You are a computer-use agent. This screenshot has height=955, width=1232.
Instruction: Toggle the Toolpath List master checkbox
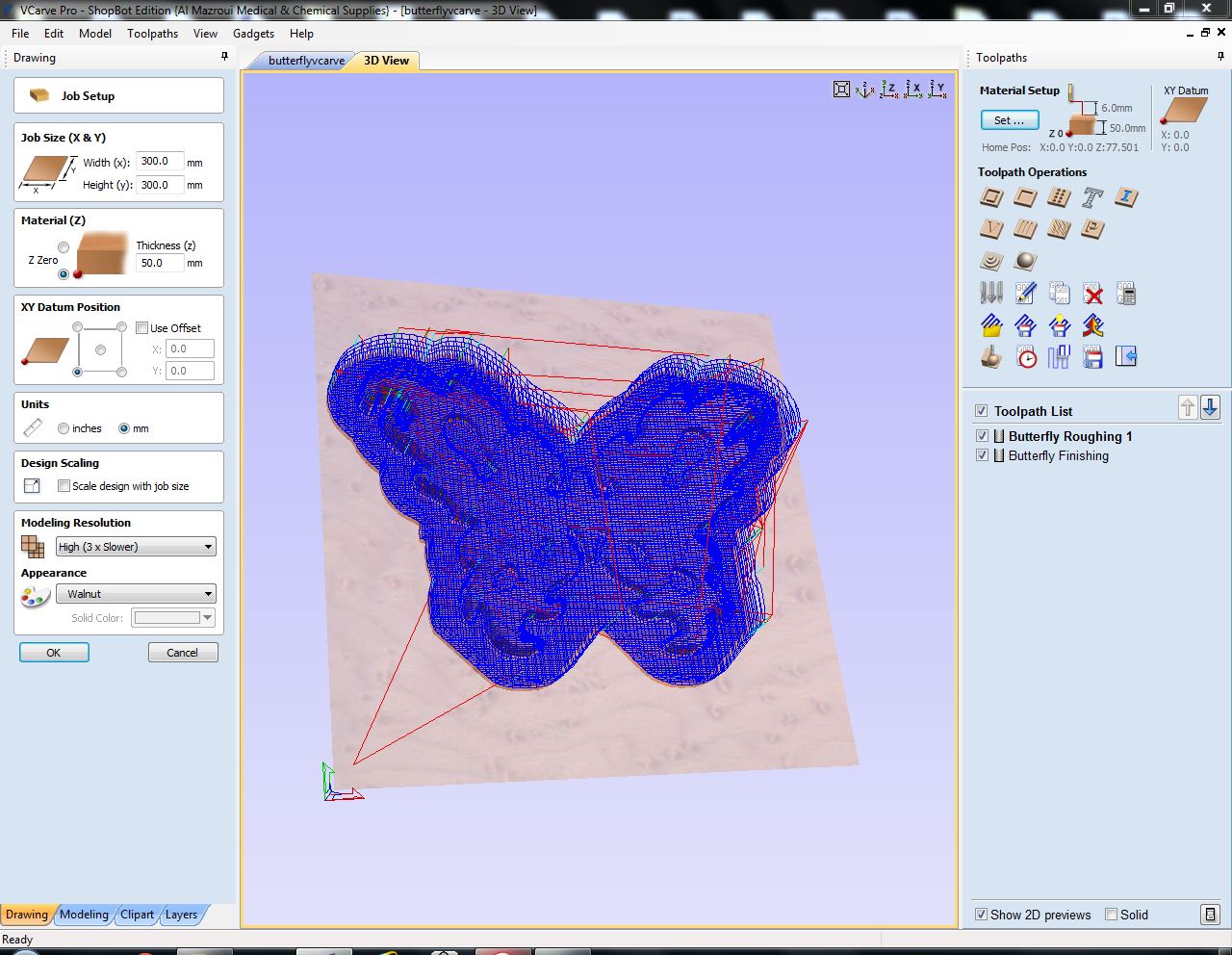click(981, 411)
